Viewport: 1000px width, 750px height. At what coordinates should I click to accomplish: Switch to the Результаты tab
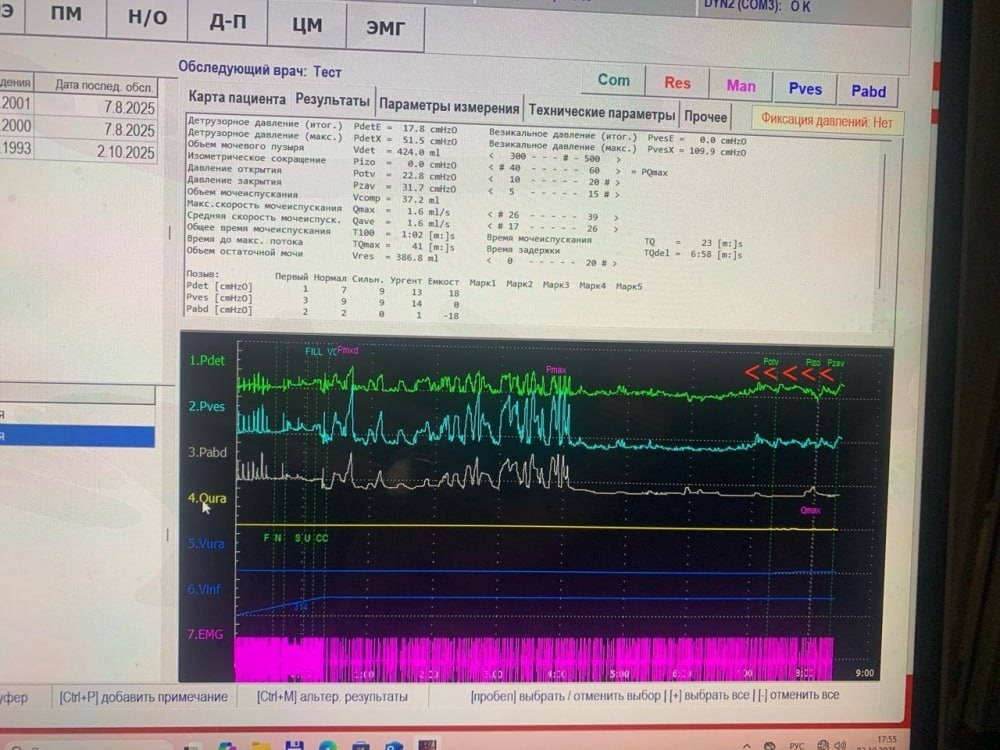[332, 100]
